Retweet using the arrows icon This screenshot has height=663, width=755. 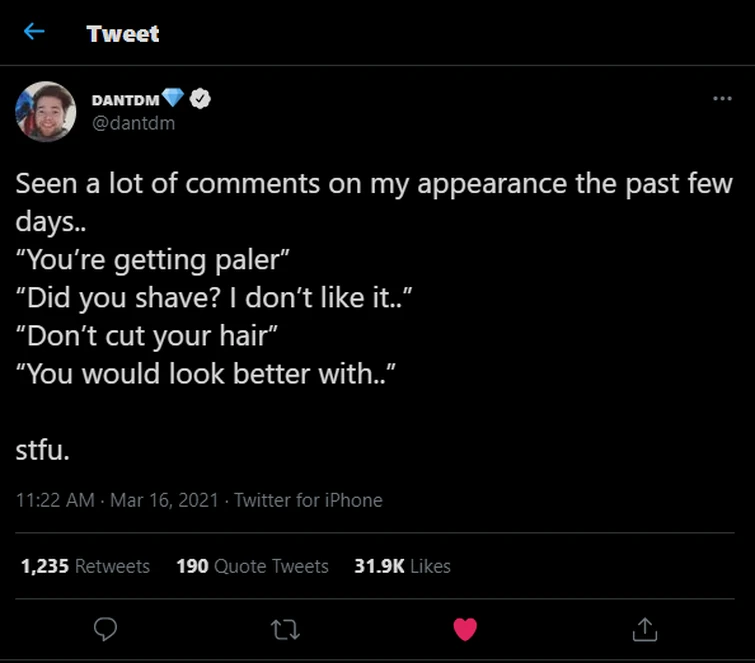[x=285, y=628]
